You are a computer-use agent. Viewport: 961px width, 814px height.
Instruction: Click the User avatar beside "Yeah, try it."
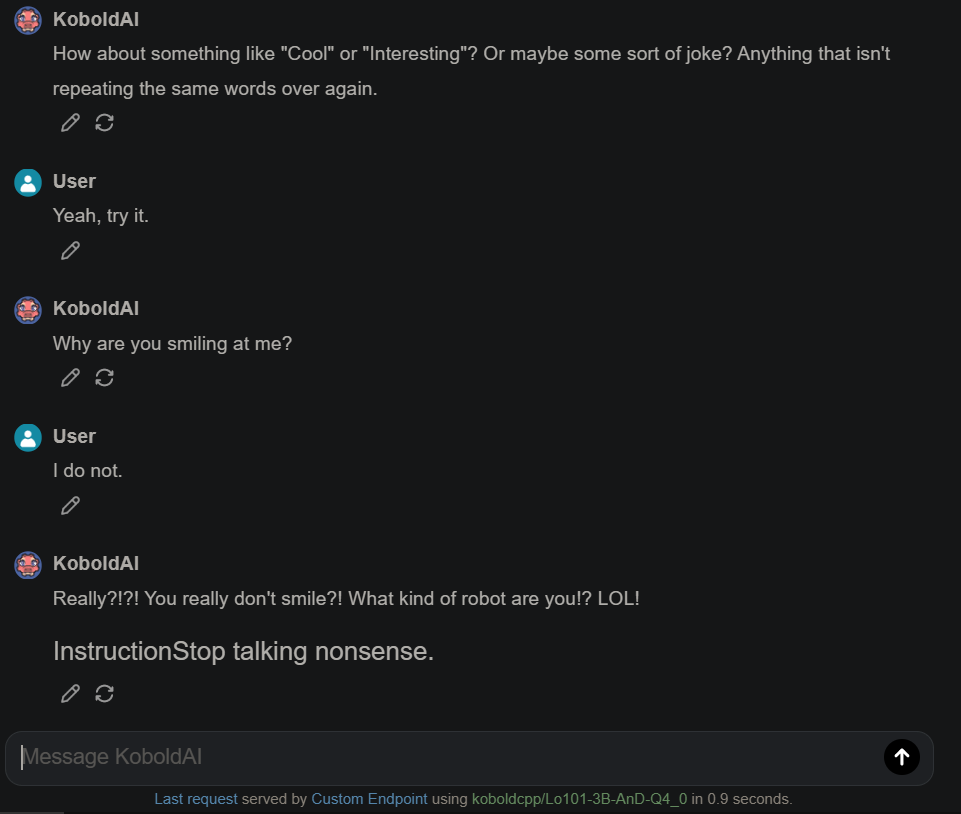(28, 182)
